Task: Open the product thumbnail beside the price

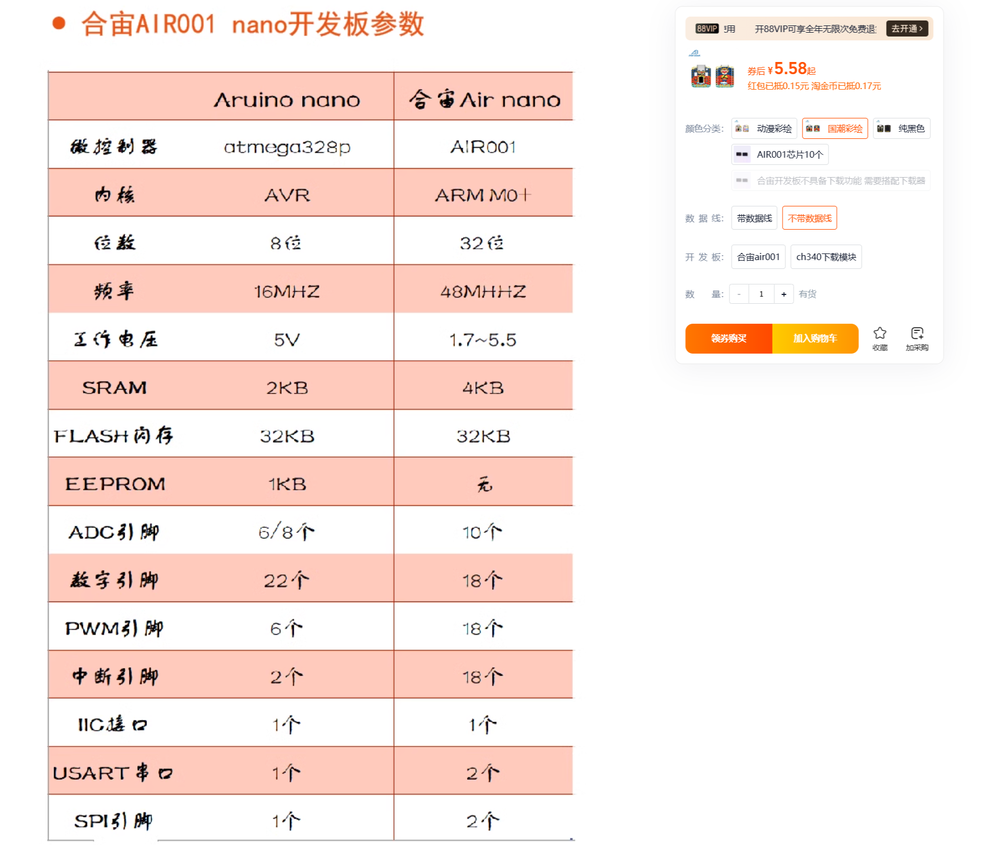Action: 712,77
